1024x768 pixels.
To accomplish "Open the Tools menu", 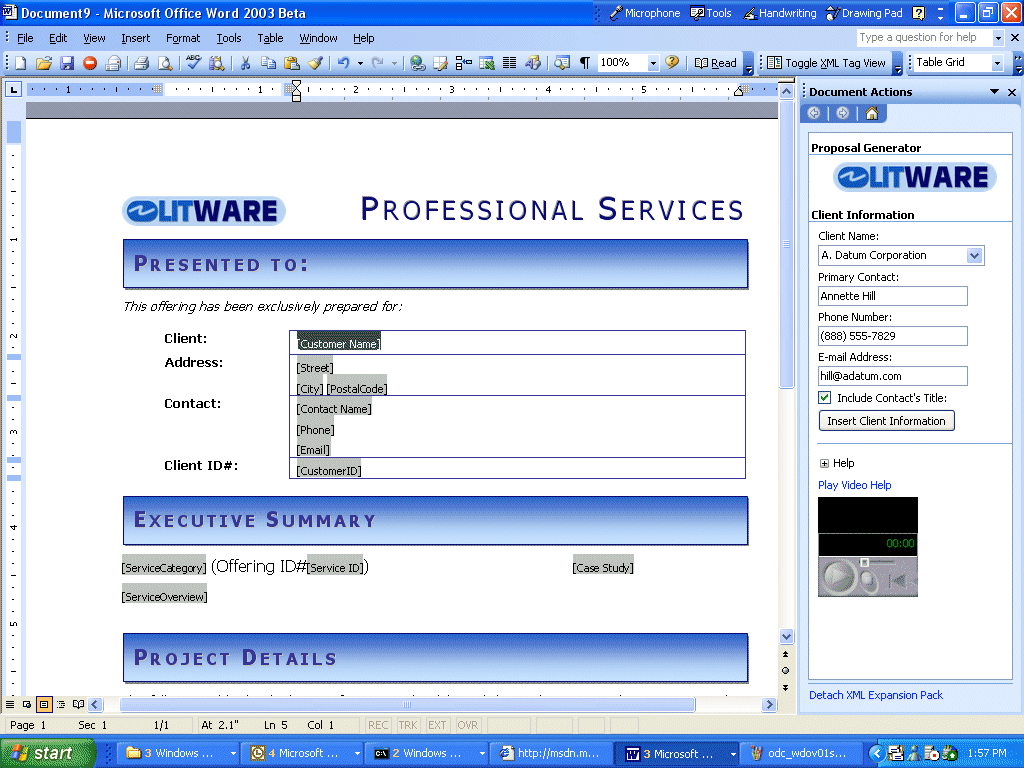I will [229, 39].
